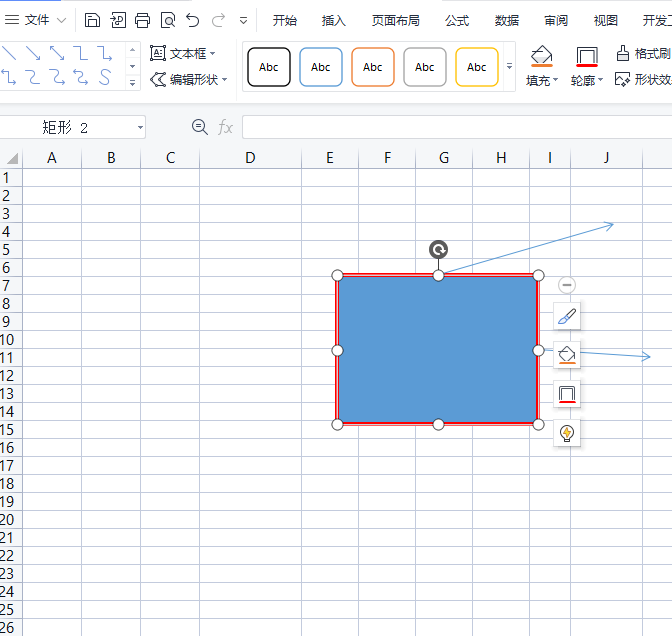Expand the shape styles gallery
Viewport: 672px width, 636px height.
pos(509,66)
